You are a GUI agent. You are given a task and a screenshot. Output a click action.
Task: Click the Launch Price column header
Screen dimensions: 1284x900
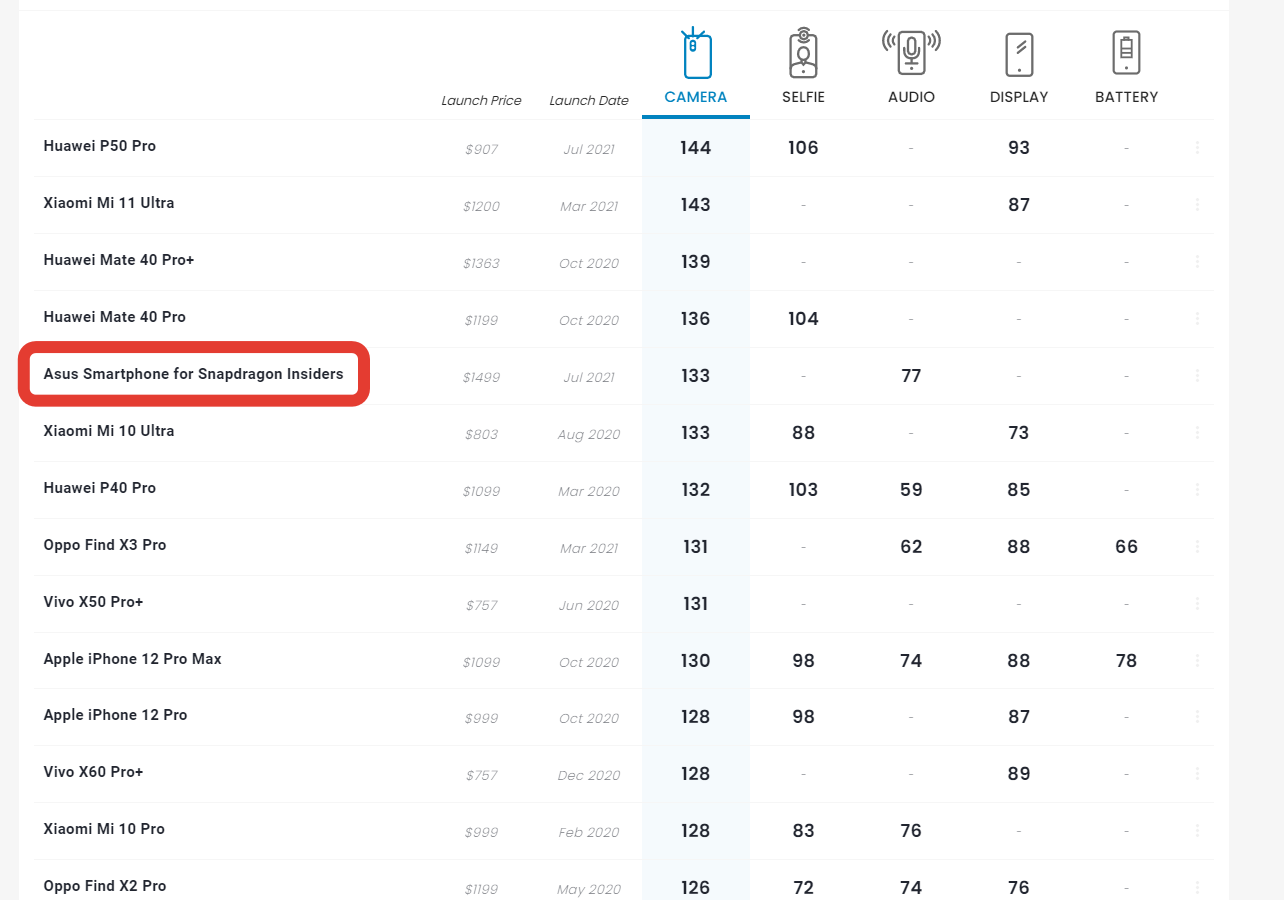tap(481, 101)
